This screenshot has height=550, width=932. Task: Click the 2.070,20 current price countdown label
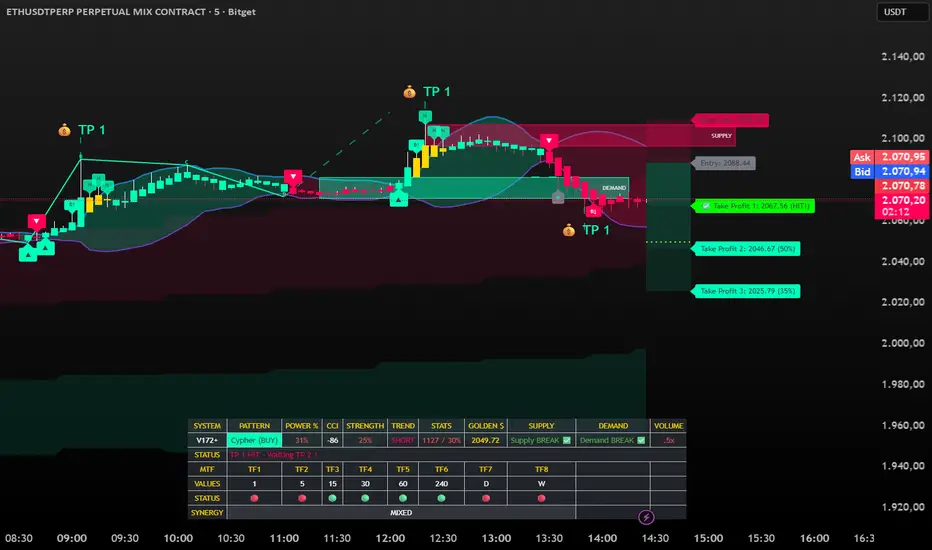(902, 206)
